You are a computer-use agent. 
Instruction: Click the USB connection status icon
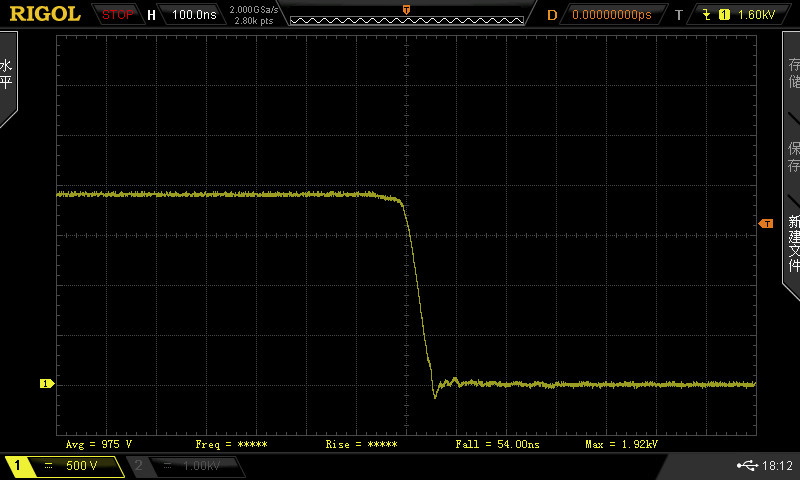746,466
